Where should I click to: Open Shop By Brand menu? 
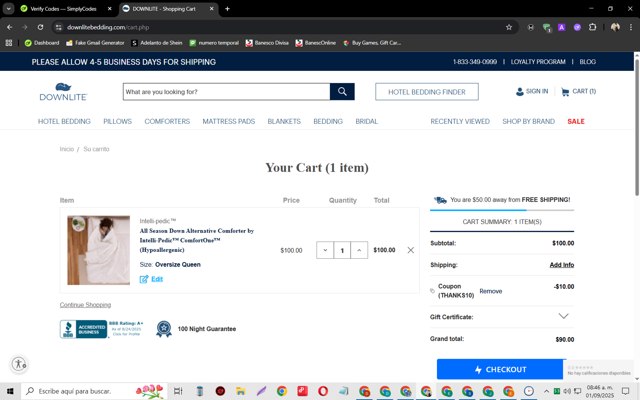click(x=529, y=121)
